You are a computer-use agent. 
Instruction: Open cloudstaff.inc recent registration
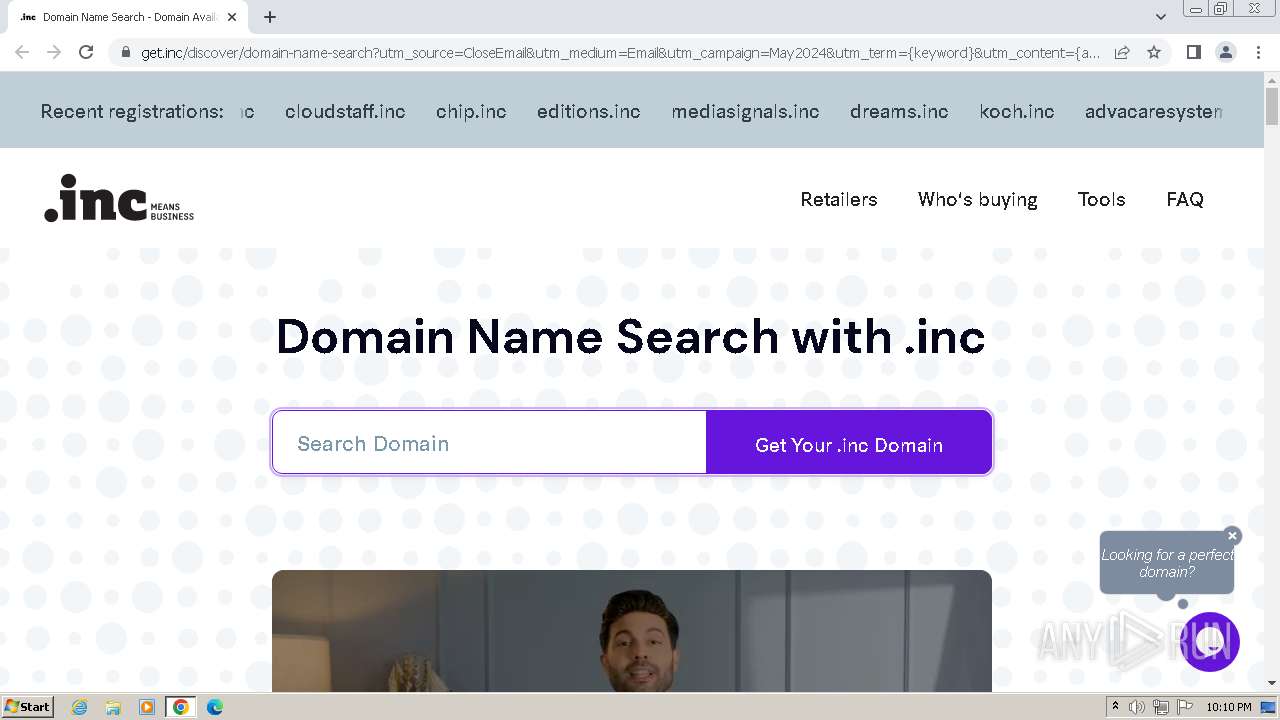coord(345,111)
